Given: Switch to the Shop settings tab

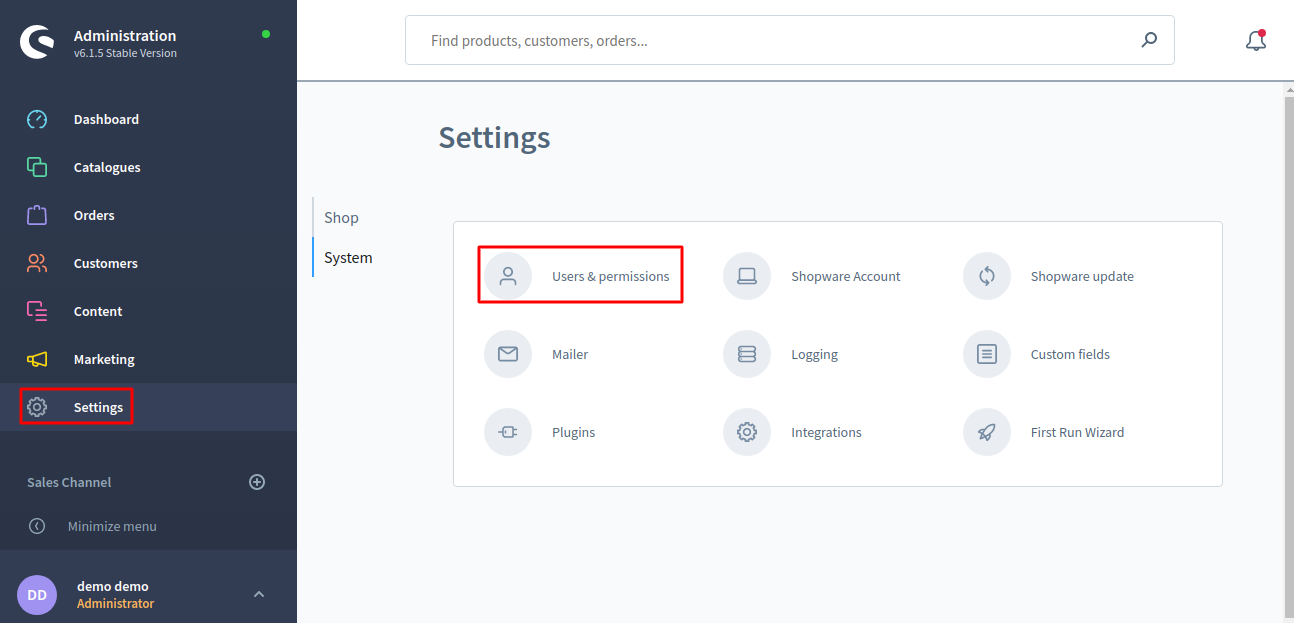Looking at the screenshot, I should 342,217.
